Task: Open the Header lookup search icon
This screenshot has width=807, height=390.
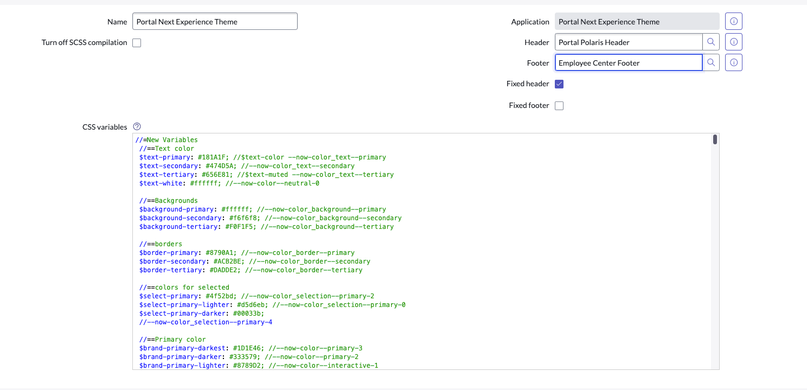Action: [x=711, y=42]
